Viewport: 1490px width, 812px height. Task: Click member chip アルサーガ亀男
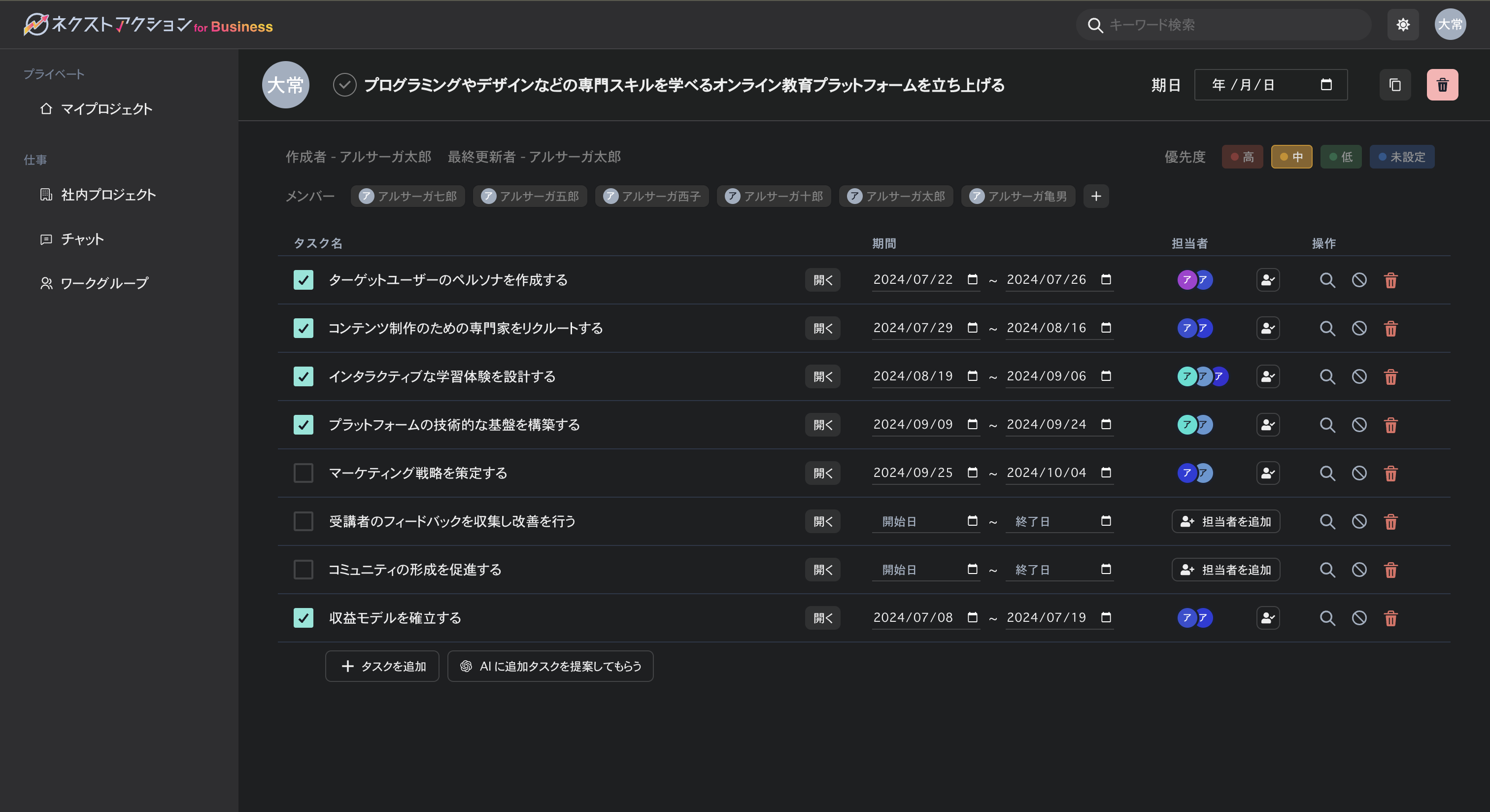(1017, 196)
